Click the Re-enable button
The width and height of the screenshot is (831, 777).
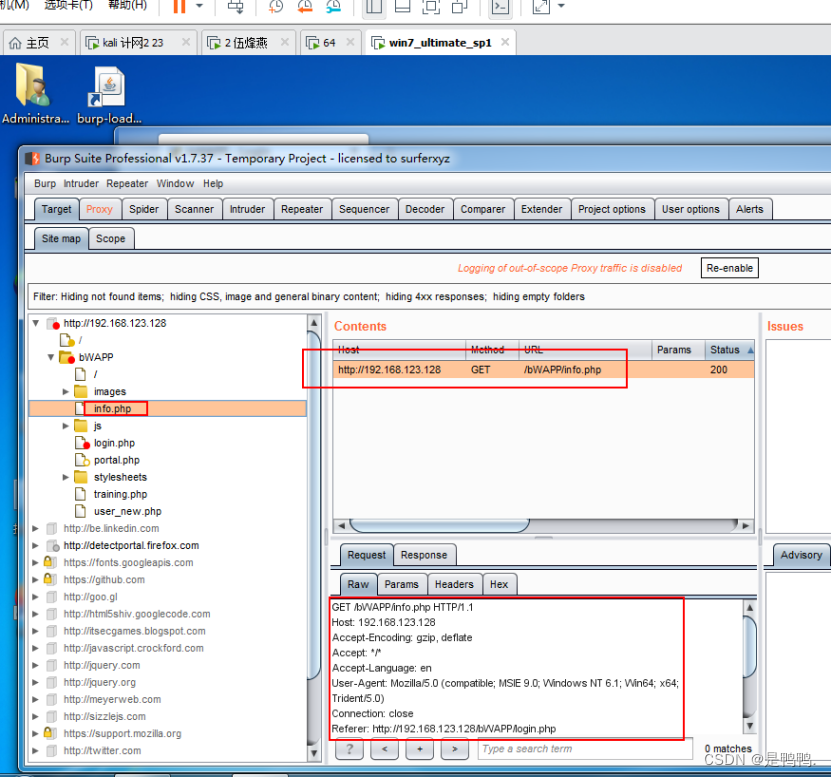point(730,268)
